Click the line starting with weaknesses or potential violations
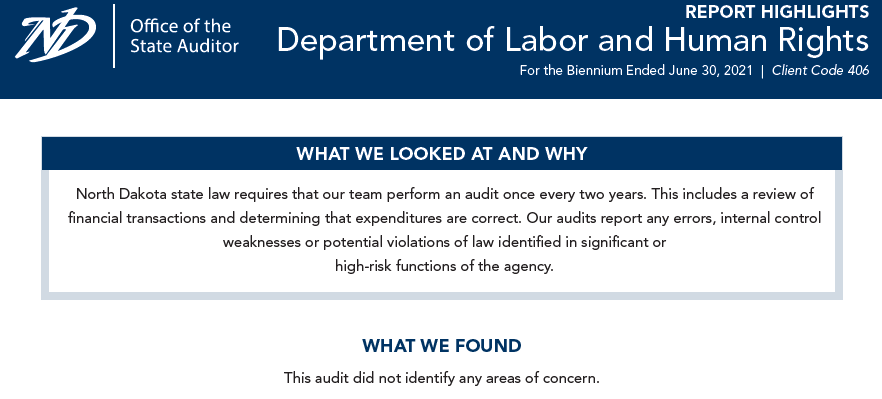Image resolution: width=882 pixels, height=399 pixels. 444,242
